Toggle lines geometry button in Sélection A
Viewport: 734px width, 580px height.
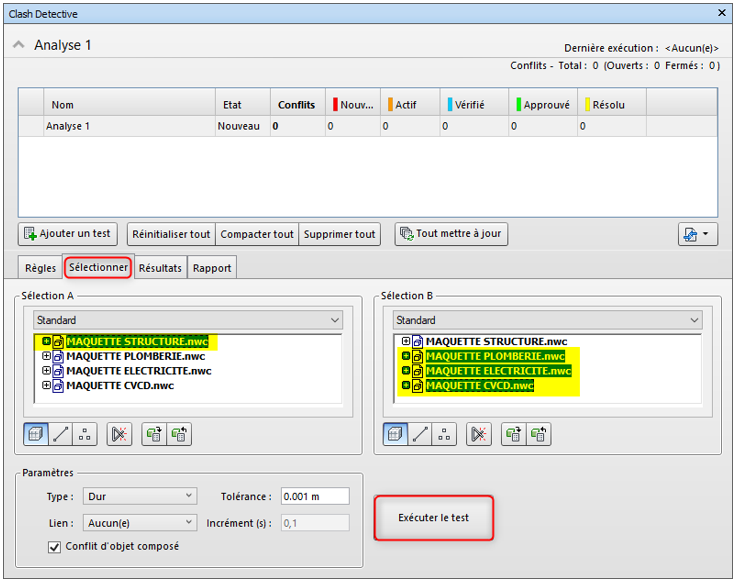tap(62, 434)
